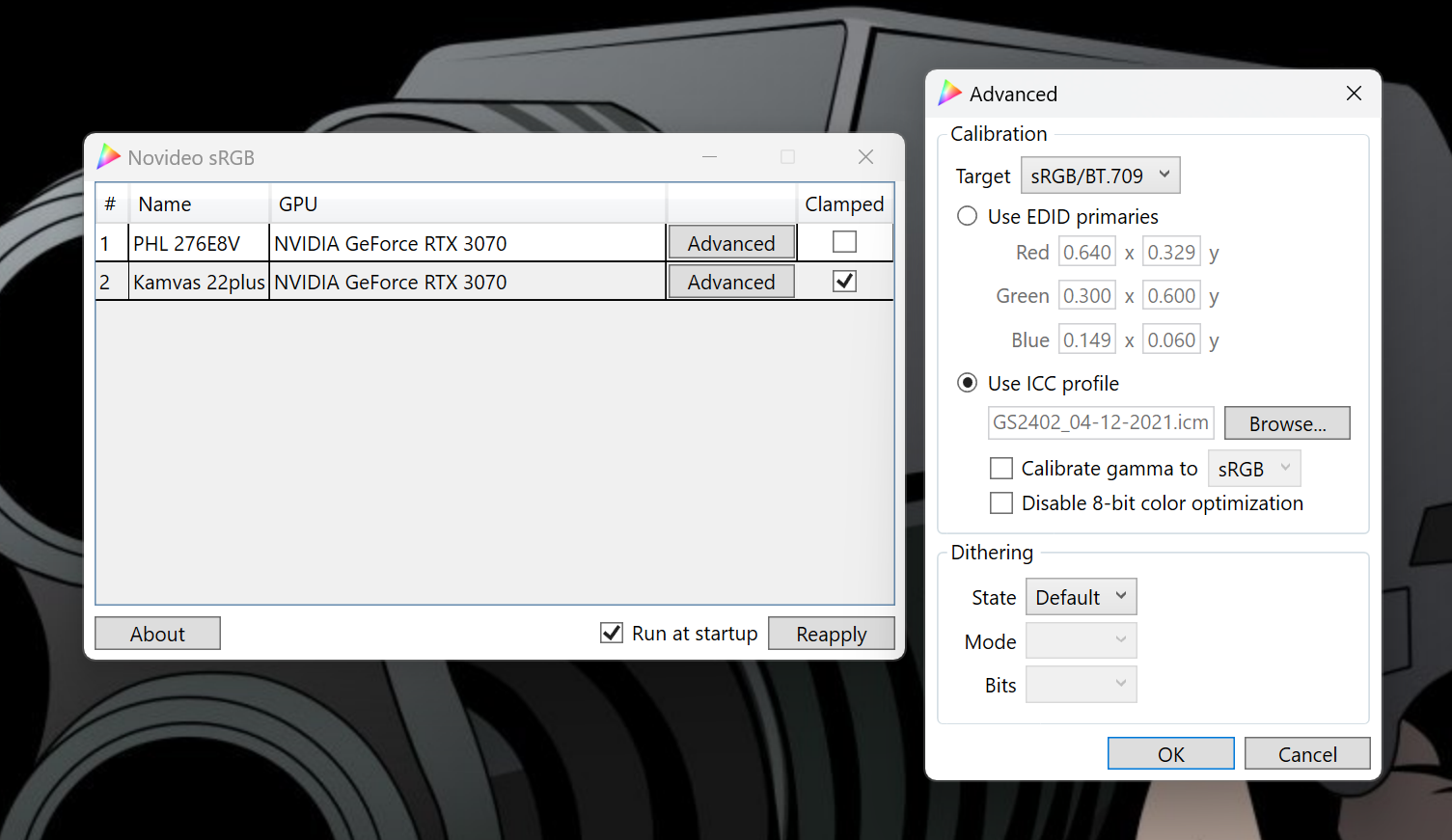Open the Dithering Mode dropdown

click(1081, 641)
